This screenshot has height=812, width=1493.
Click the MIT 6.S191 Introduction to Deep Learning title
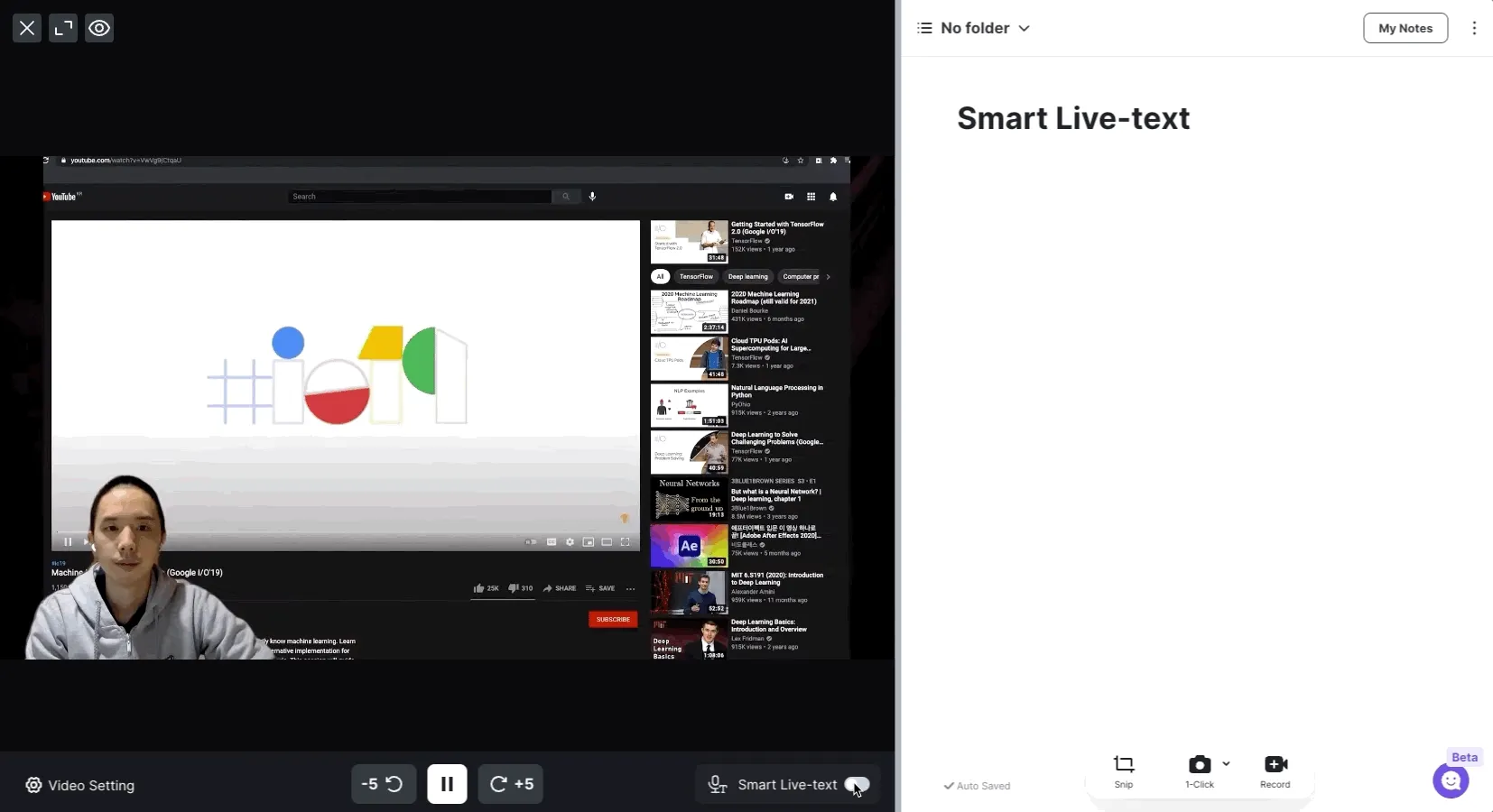tap(777, 578)
